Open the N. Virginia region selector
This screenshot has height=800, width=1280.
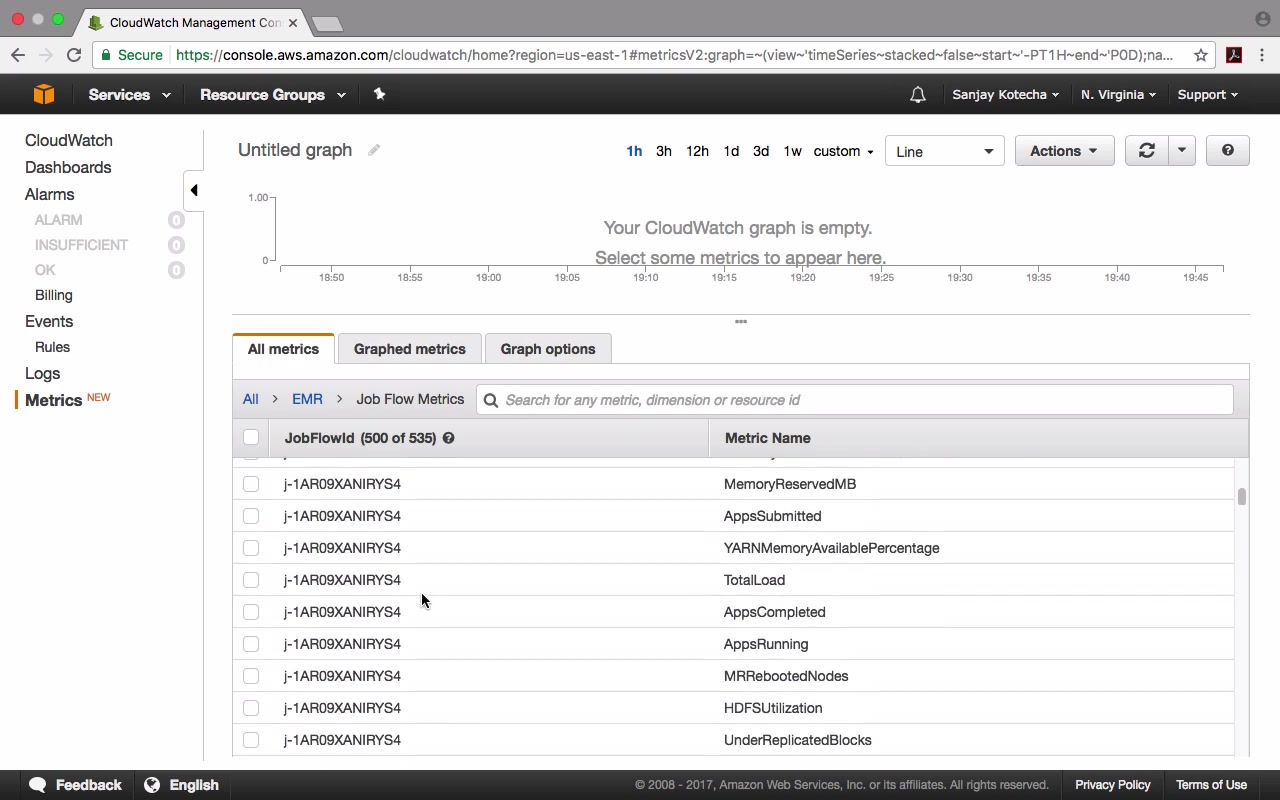click(1118, 95)
